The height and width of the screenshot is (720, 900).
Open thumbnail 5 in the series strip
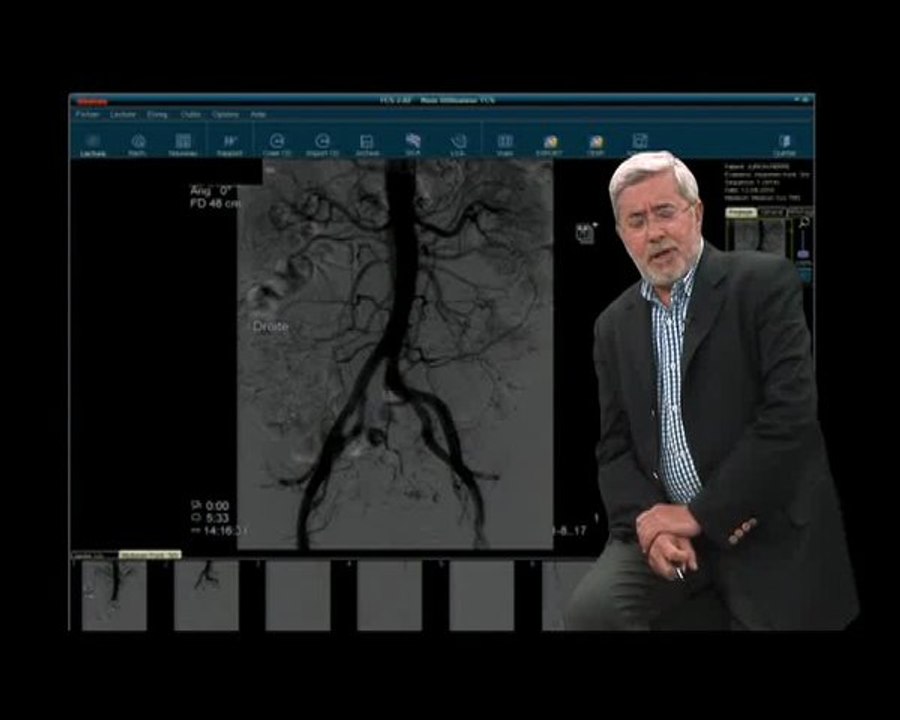482,595
